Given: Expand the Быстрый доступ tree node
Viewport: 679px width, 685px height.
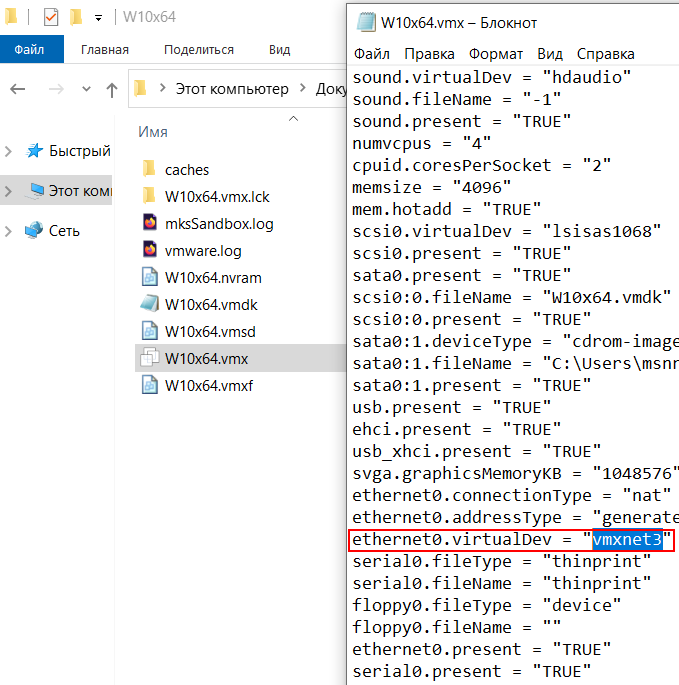Looking at the screenshot, I should pos(9,151).
